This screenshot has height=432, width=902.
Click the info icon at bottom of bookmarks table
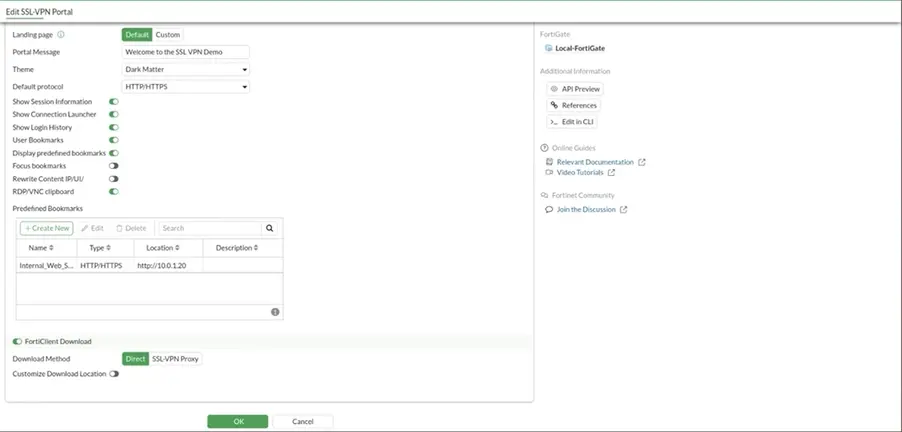275,312
